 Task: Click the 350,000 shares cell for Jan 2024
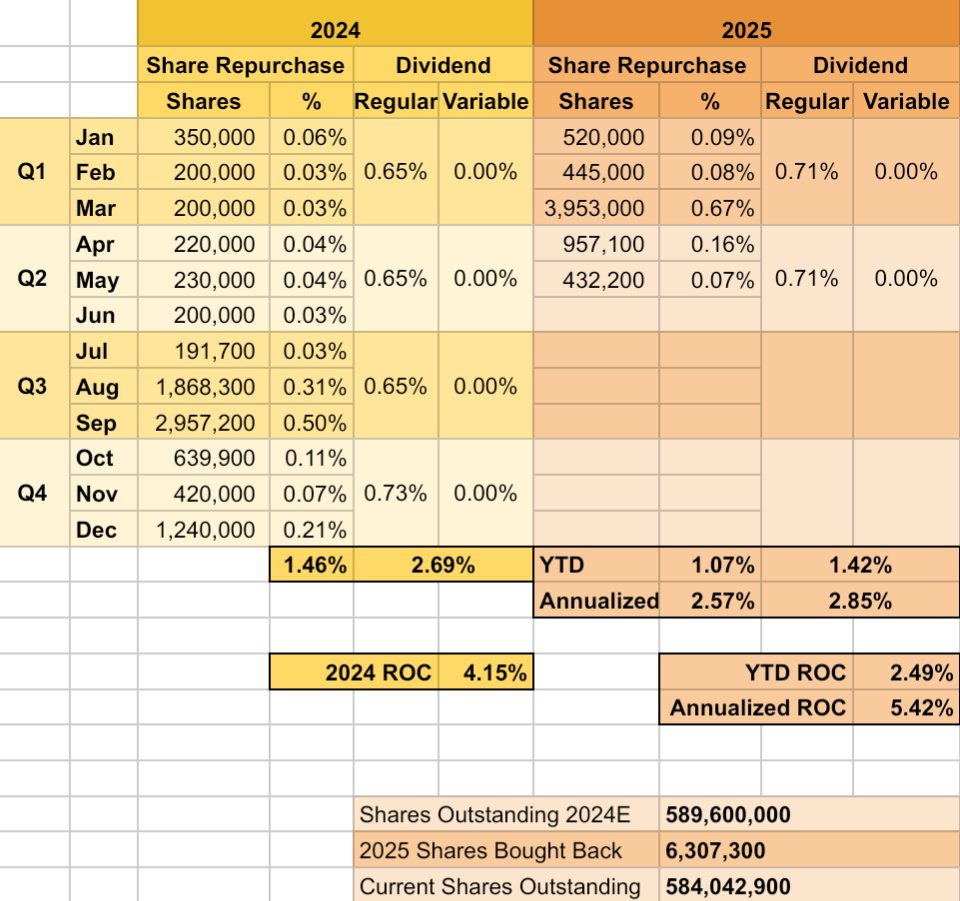[204, 136]
